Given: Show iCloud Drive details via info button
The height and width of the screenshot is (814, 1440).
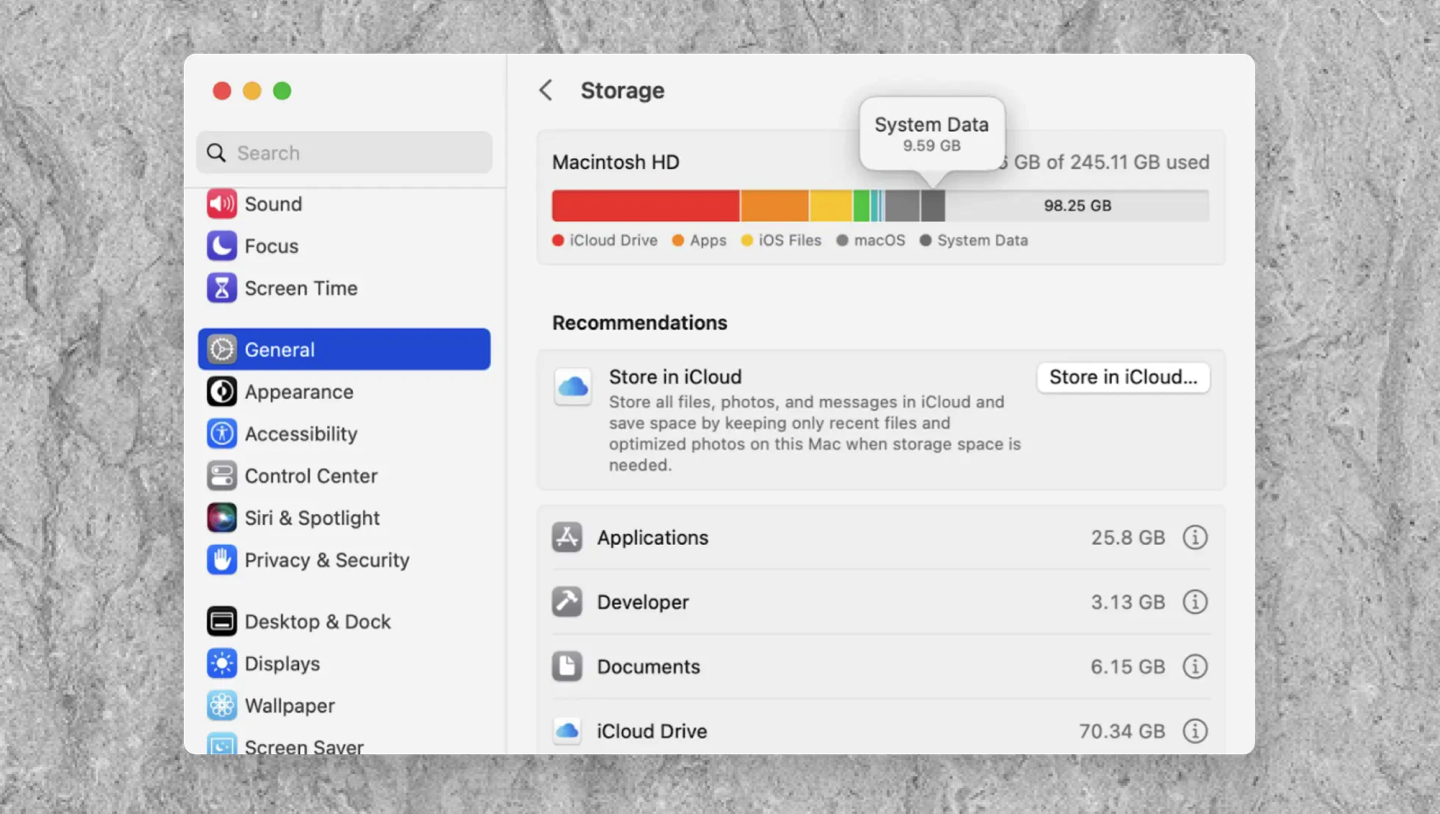Looking at the screenshot, I should tap(1195, 731).
